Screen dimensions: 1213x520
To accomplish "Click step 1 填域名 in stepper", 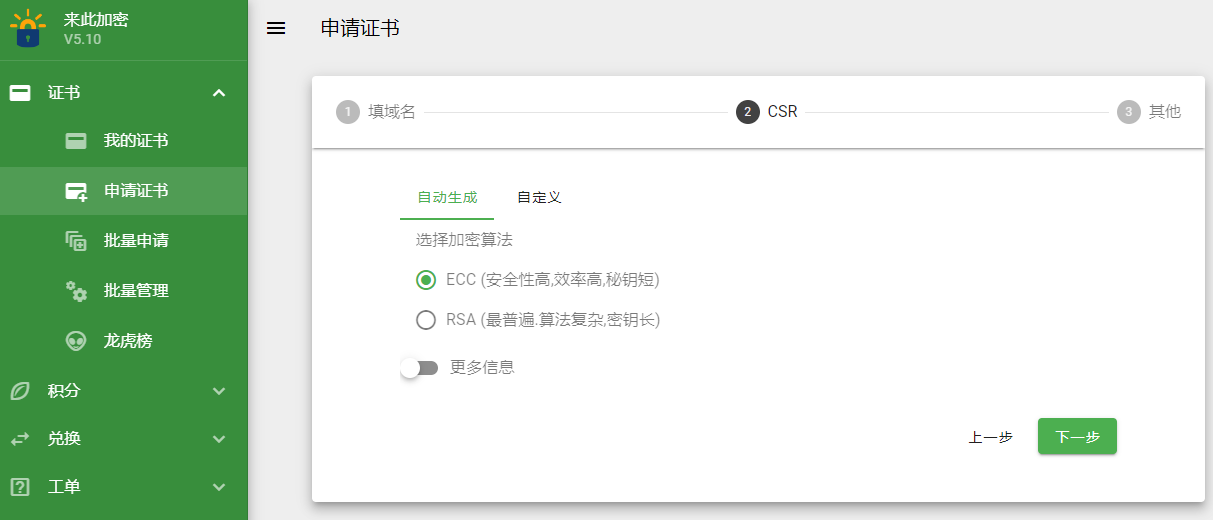I will click(377, 112).
